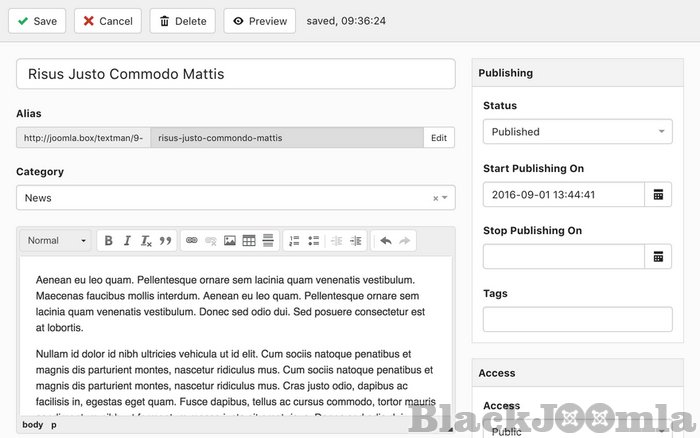Insert a bulleted list
Viewport: 700px width, 438px height.
(313, 241)
